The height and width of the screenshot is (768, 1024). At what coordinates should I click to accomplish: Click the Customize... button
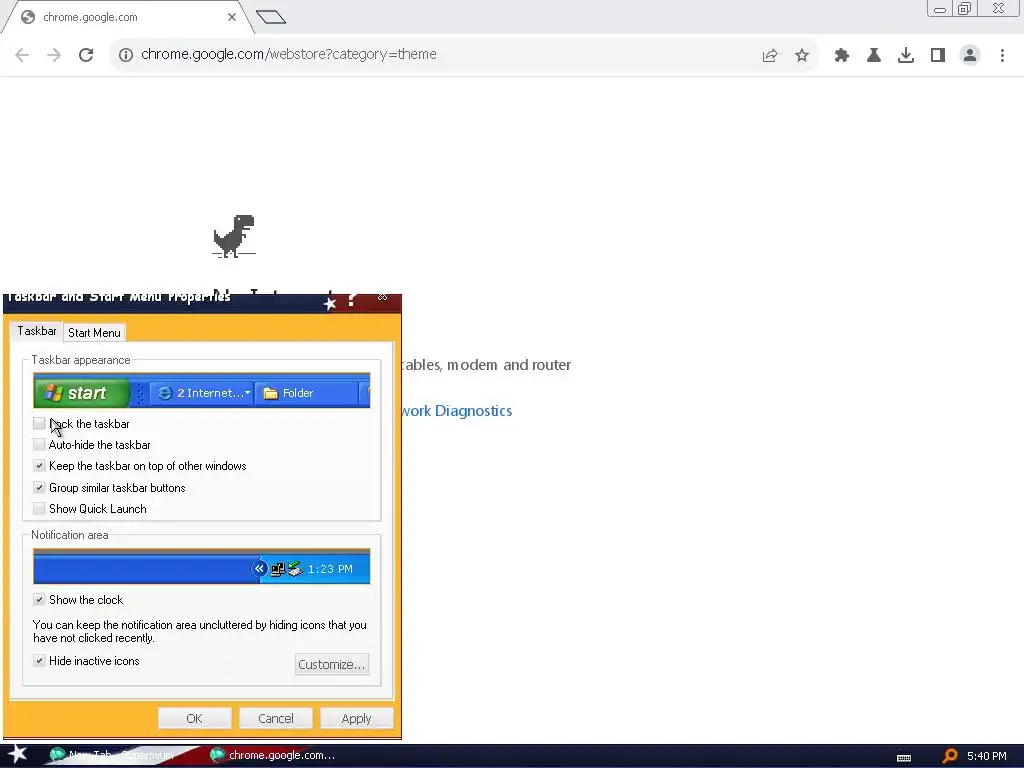click(332, 664)
